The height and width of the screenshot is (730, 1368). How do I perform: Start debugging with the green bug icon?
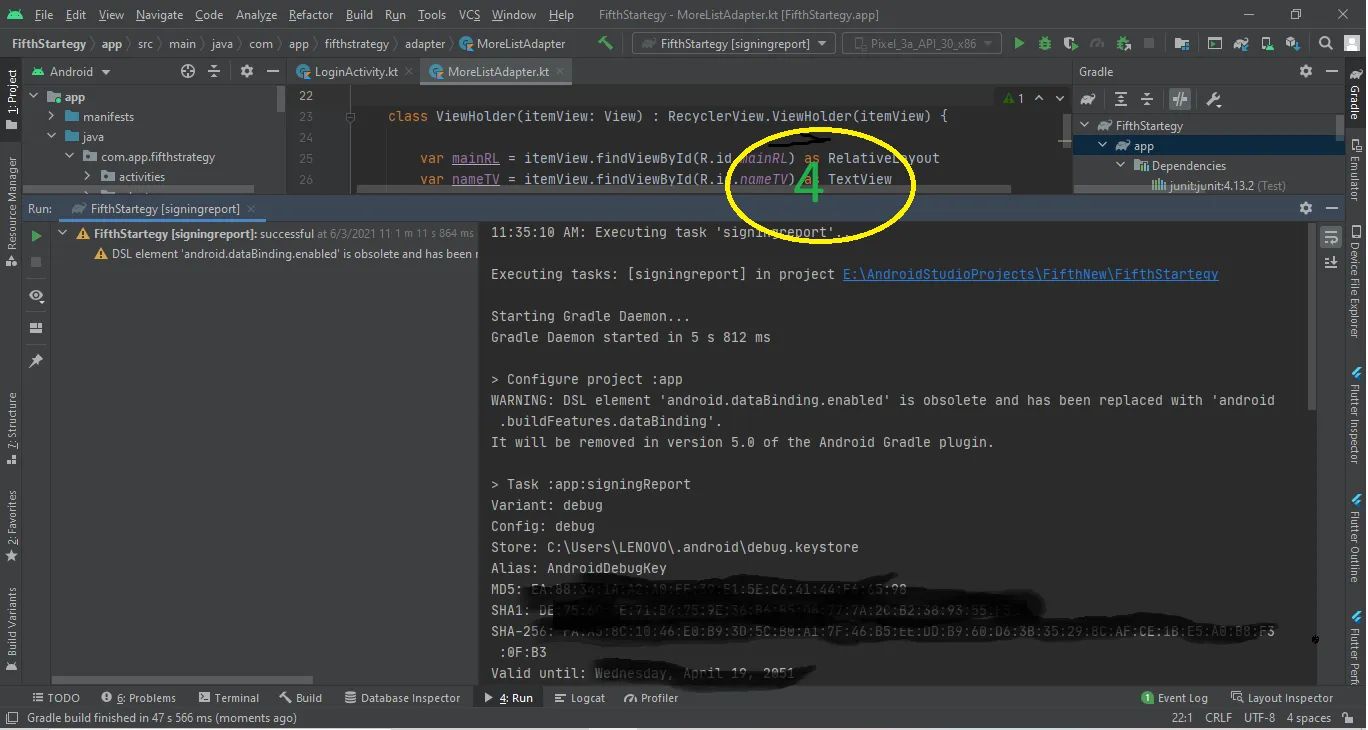[x=1045, y=43]
